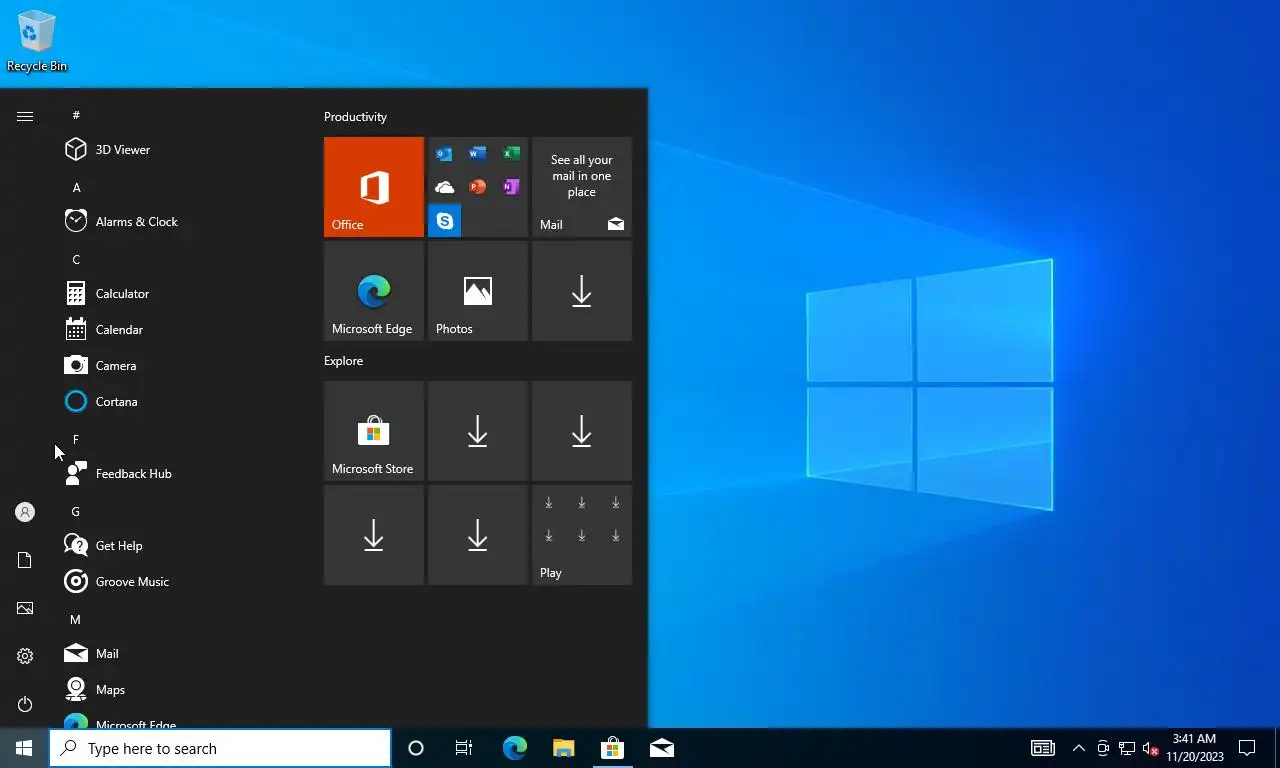Click download tile beside Photos
Screen dimensions: 1280x768
click(x=582, y=291)
